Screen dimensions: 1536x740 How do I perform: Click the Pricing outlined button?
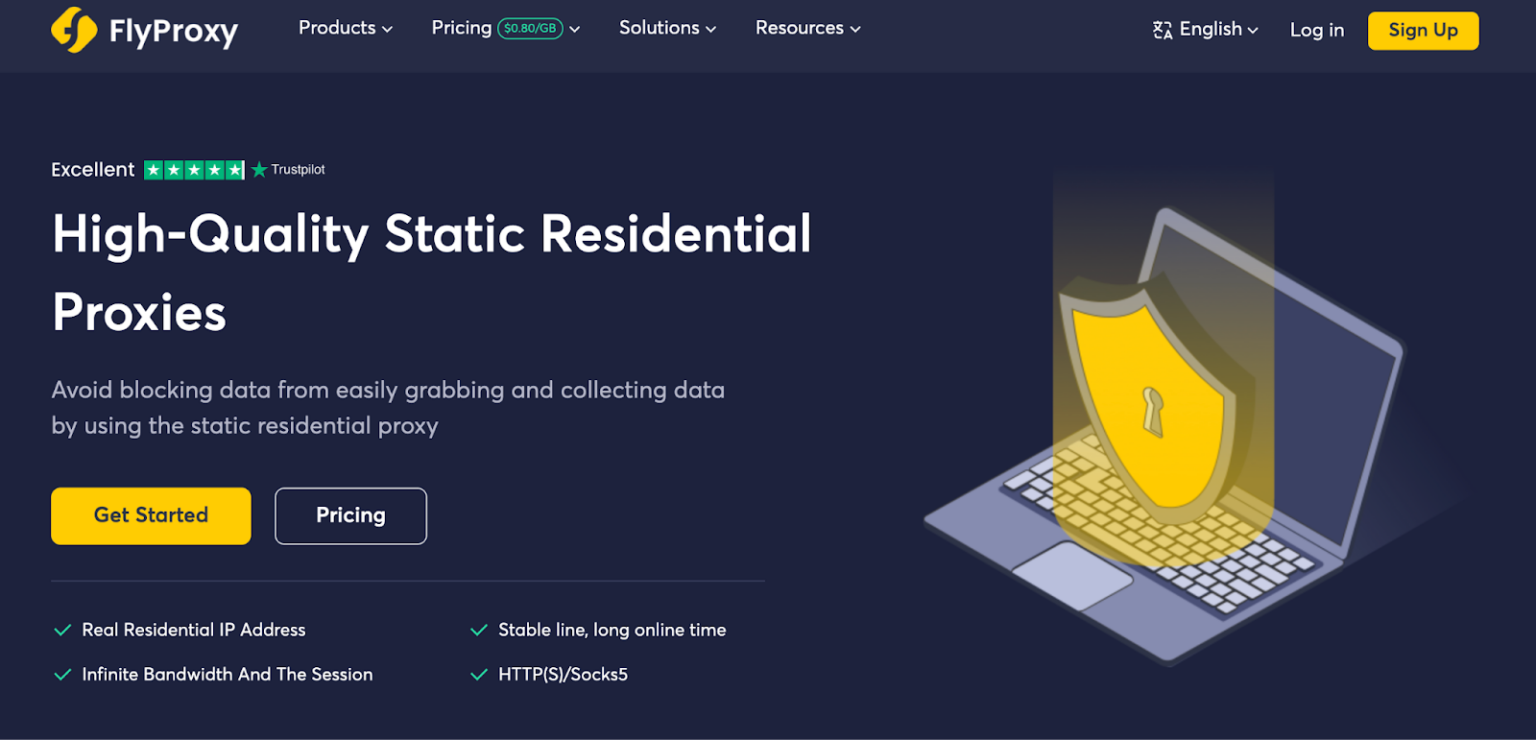(x=350, y=516)
